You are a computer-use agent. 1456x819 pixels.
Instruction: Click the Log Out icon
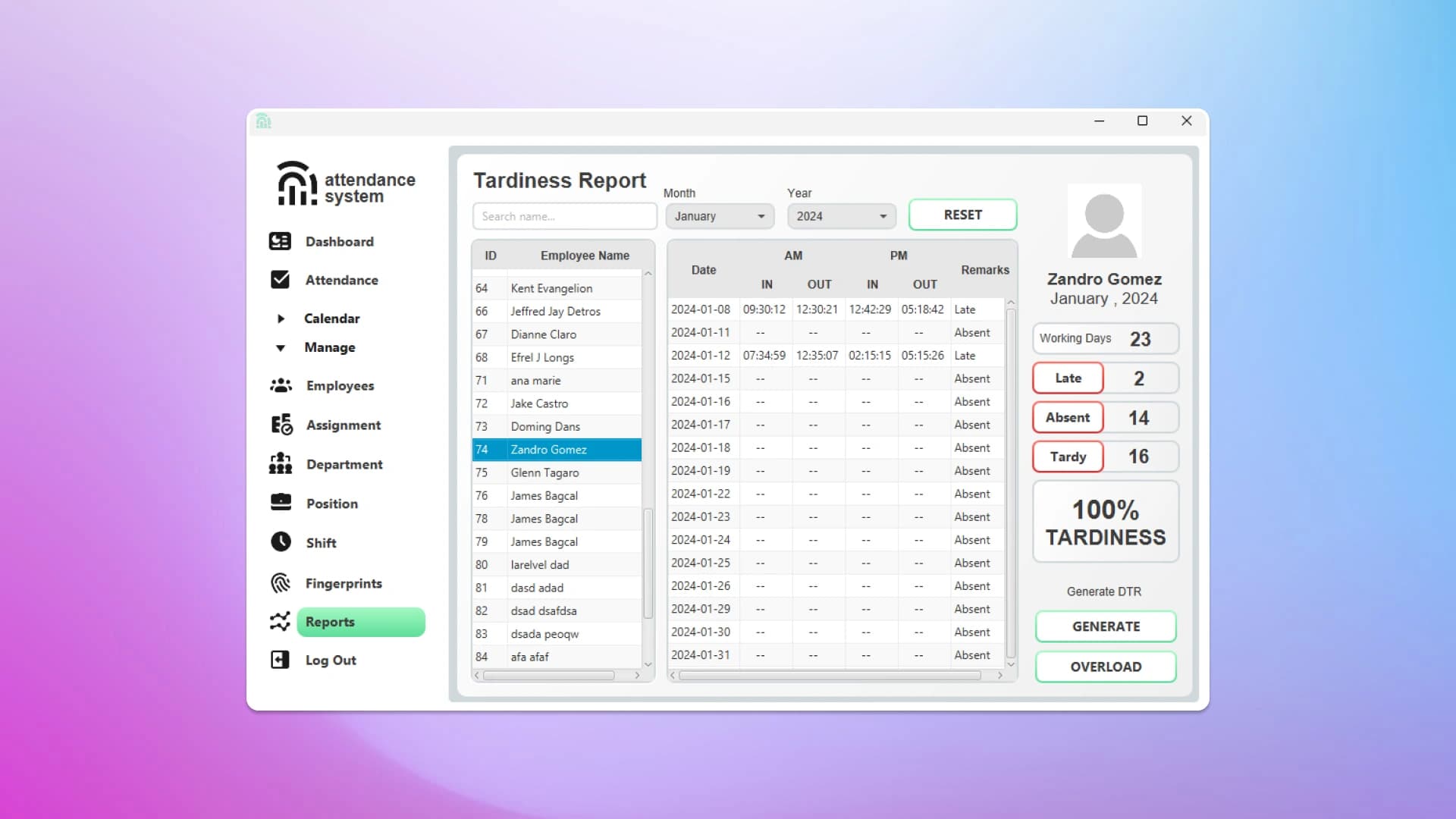[x=280, y=660]
